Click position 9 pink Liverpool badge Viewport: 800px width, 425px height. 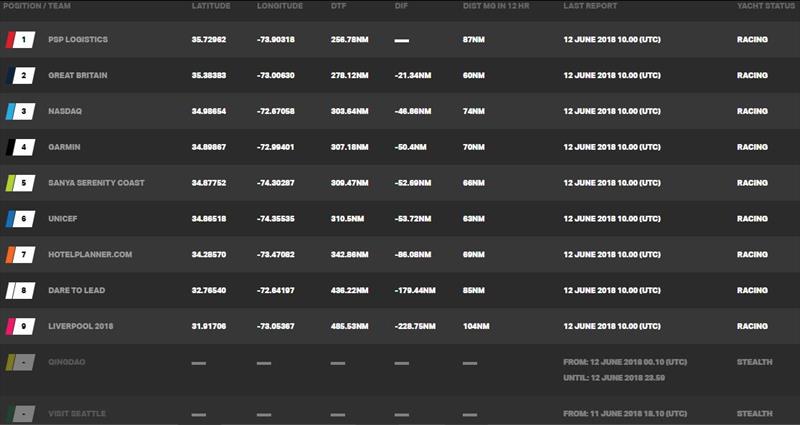[x=20, y=327]
